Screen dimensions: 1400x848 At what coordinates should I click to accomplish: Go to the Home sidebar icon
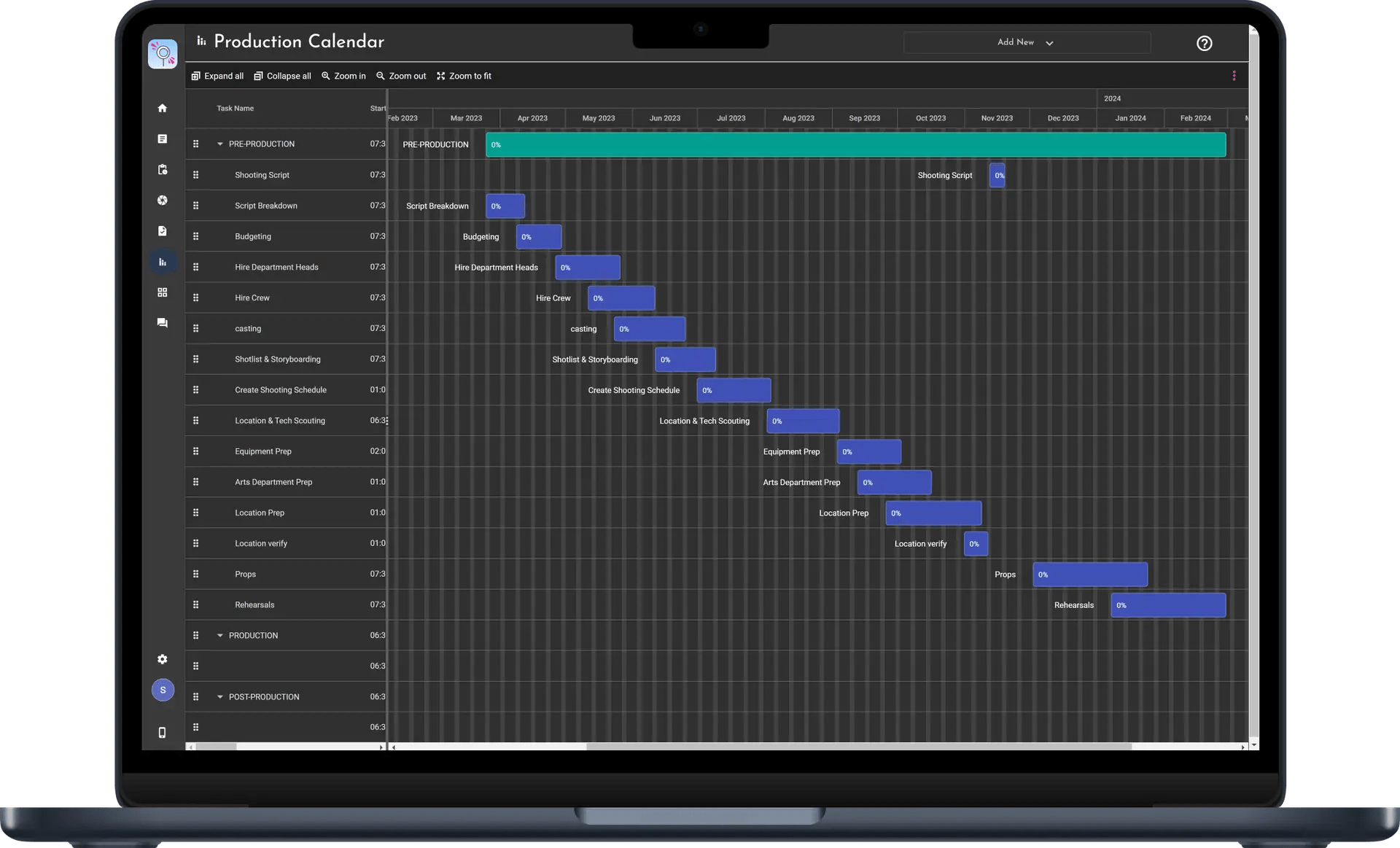[163, 108]
